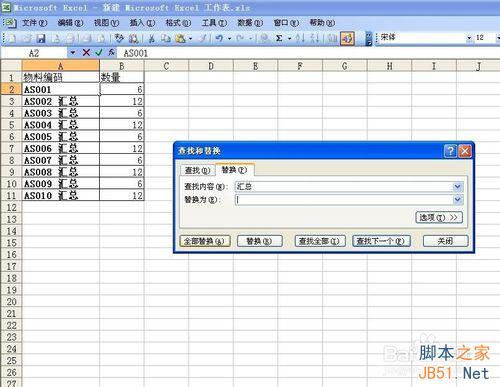Select column A by clicking its header
Image resolution: width=500 pixels, height=387 pixels.
click(x=61, y=66)
